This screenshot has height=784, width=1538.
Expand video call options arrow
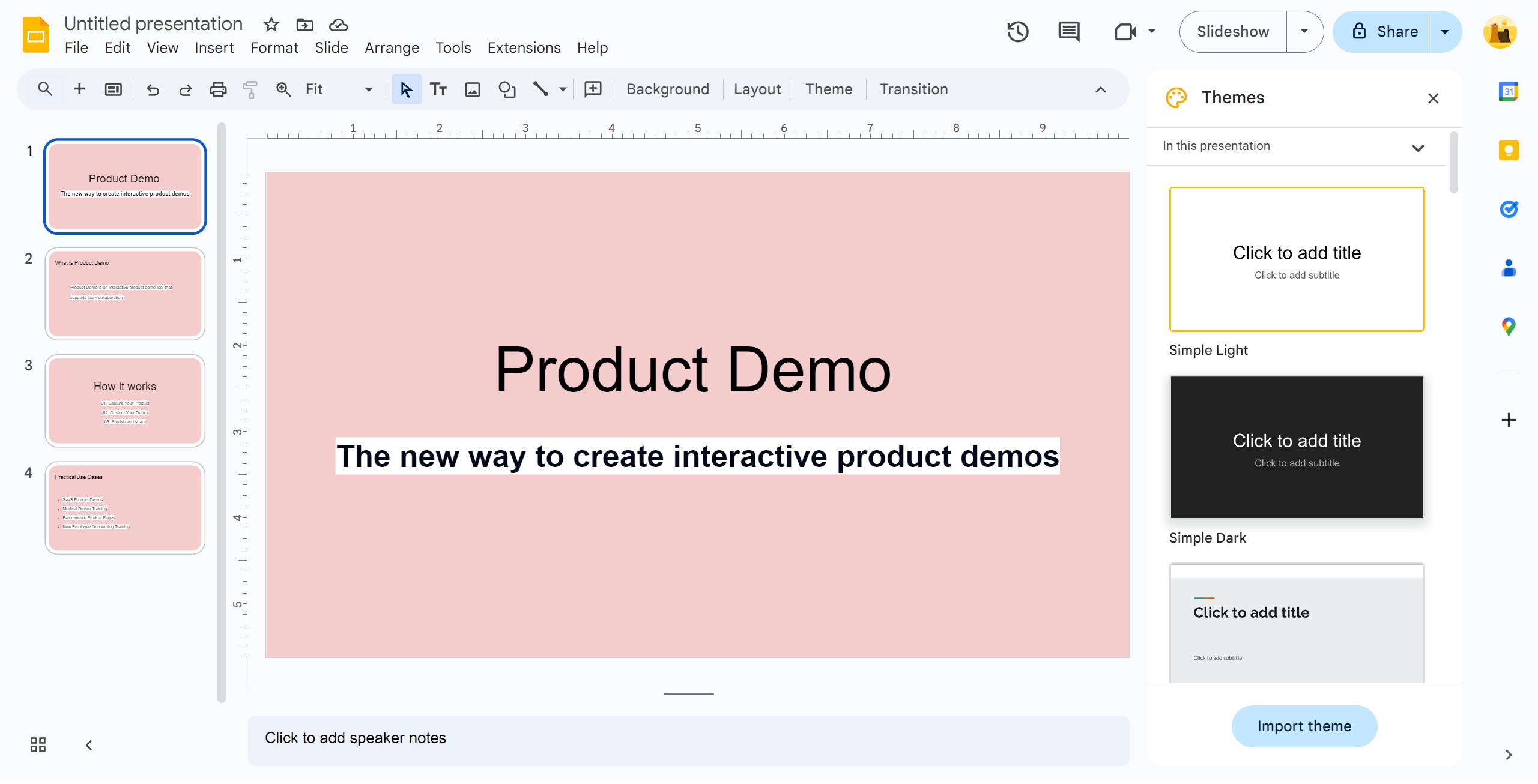point(1152,31)
